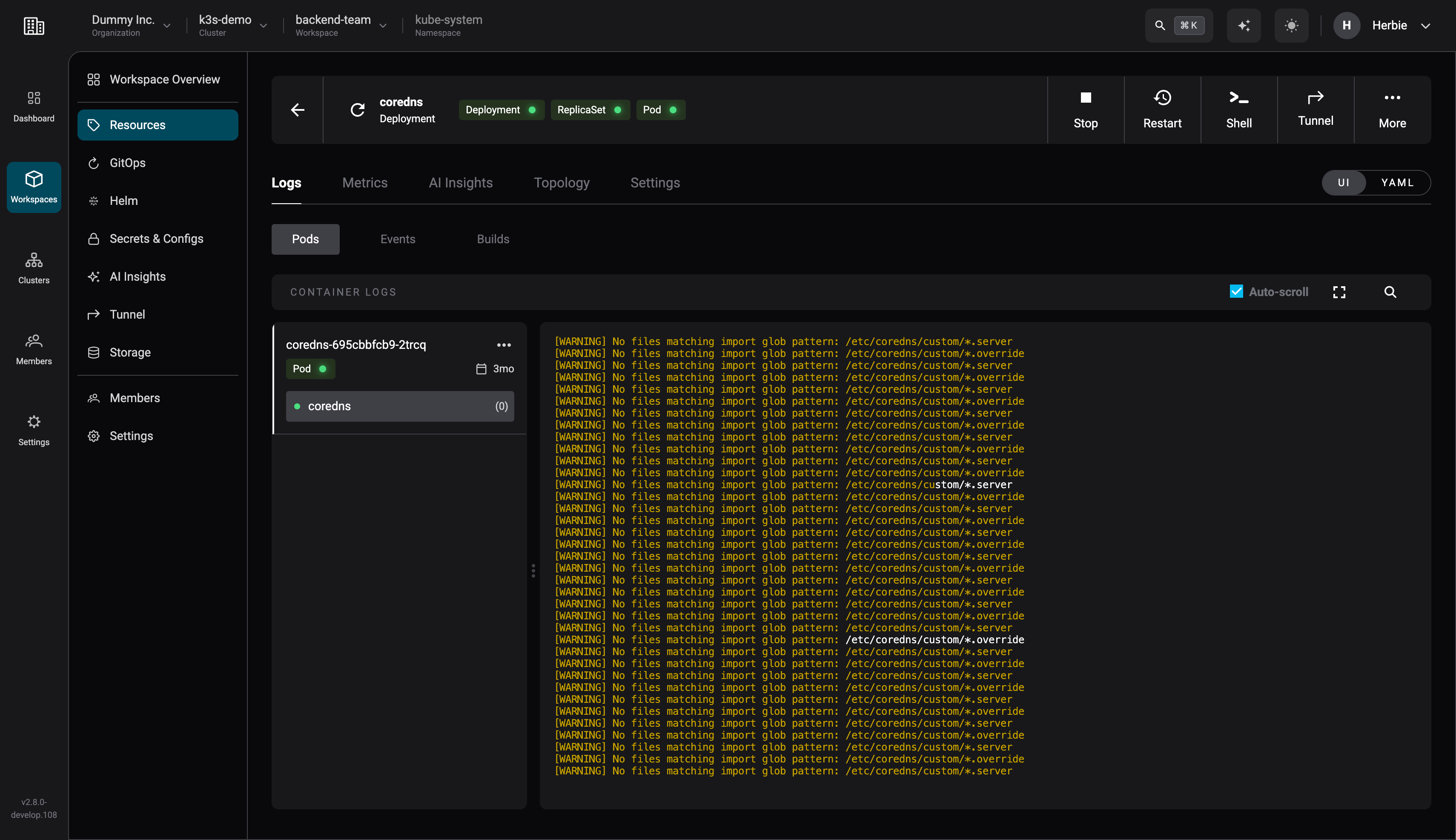The image size is (1456, 840).
Task: Open Storage in the sidebar
Action: pos(158,353)
